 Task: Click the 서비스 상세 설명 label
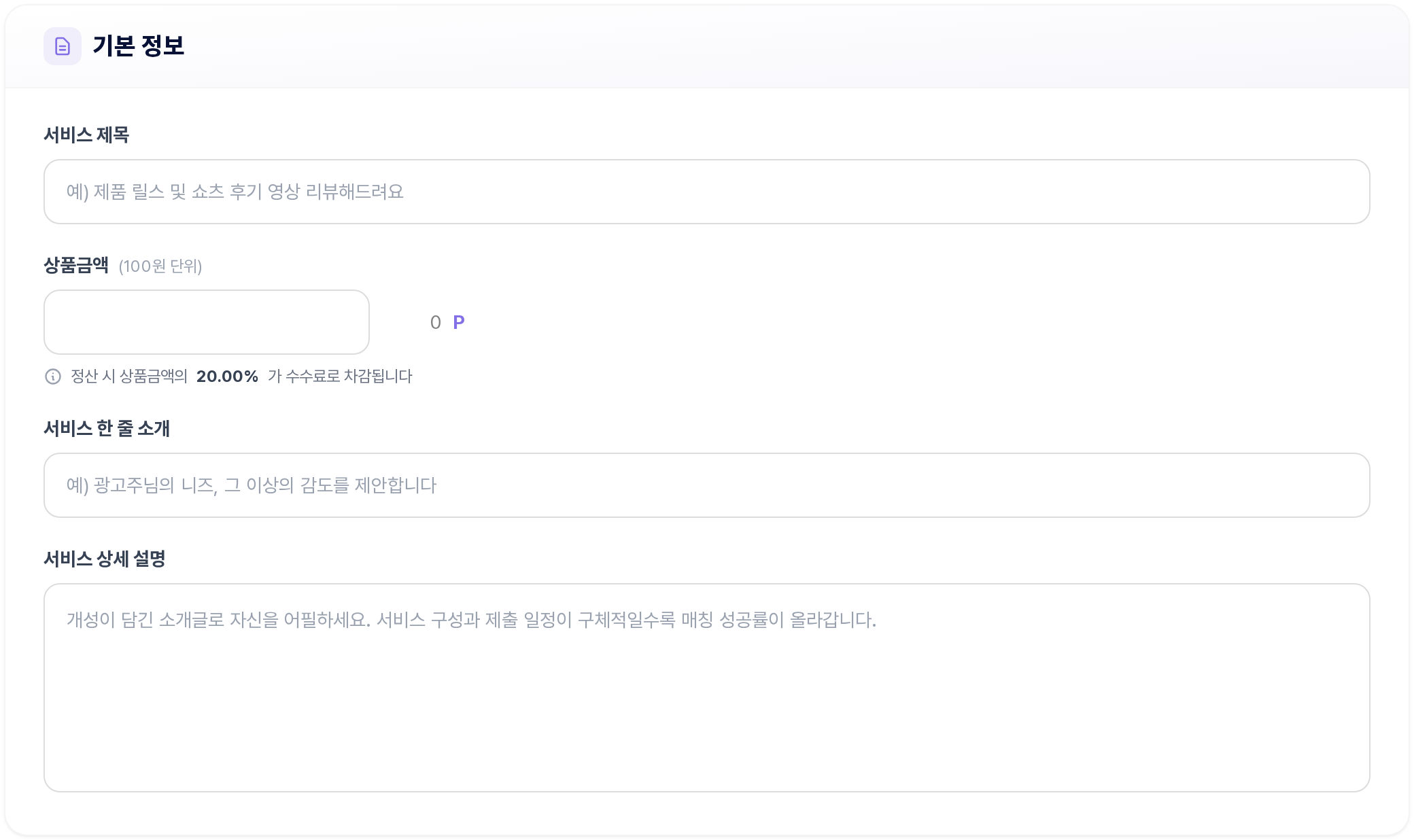point(105,559)
